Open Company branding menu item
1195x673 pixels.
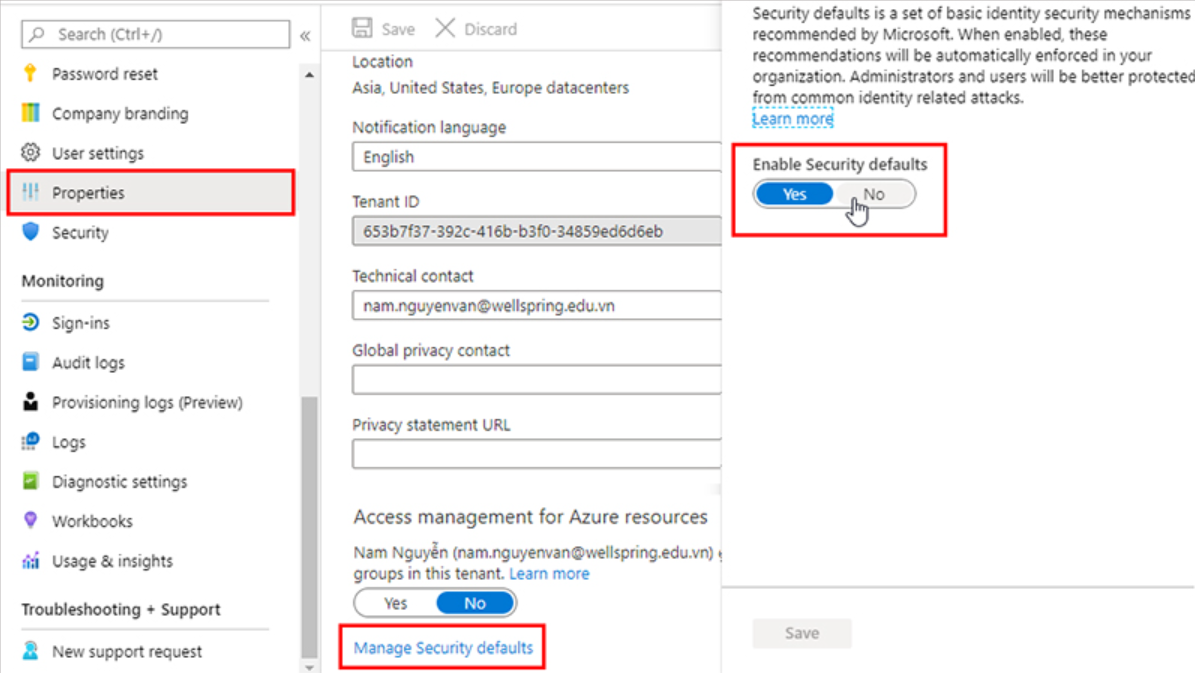tap(120, 114)
